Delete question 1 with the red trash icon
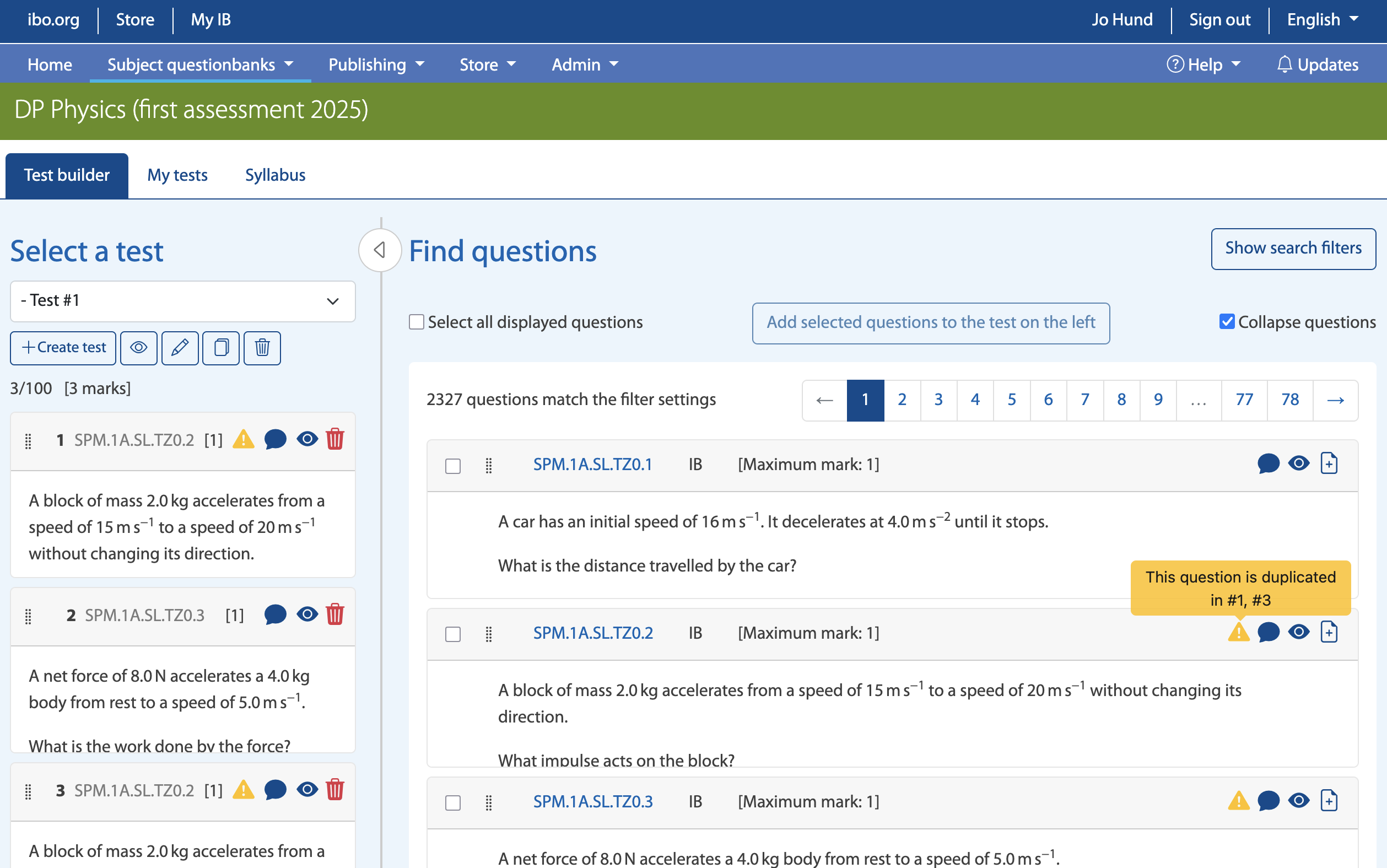Viewport: 1387px width, 868px height. [334, 440]
